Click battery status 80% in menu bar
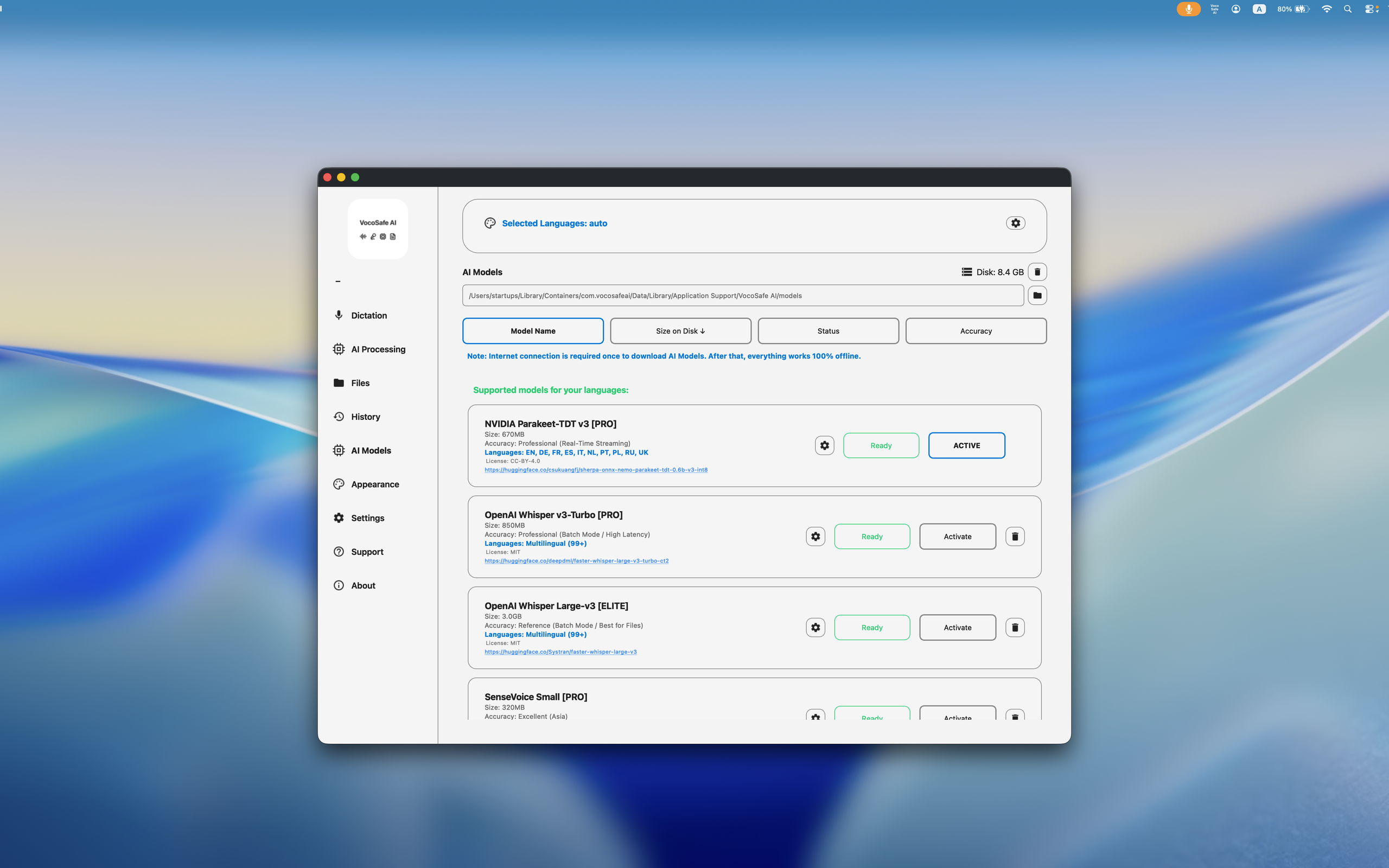Image resolution: width=1389 pixels, height=868 pixels. click(1293, 9)
